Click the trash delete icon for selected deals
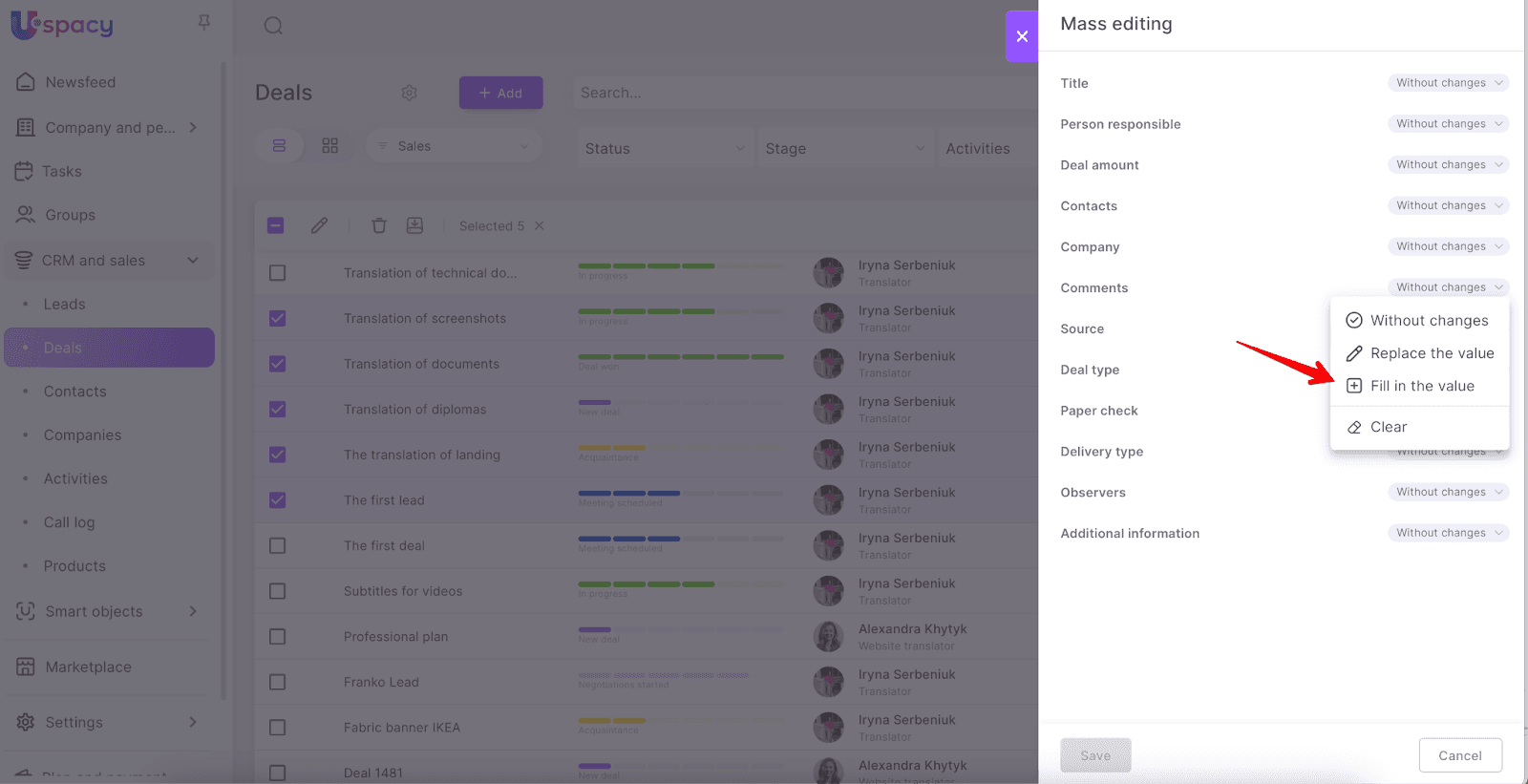 [379, 225]
